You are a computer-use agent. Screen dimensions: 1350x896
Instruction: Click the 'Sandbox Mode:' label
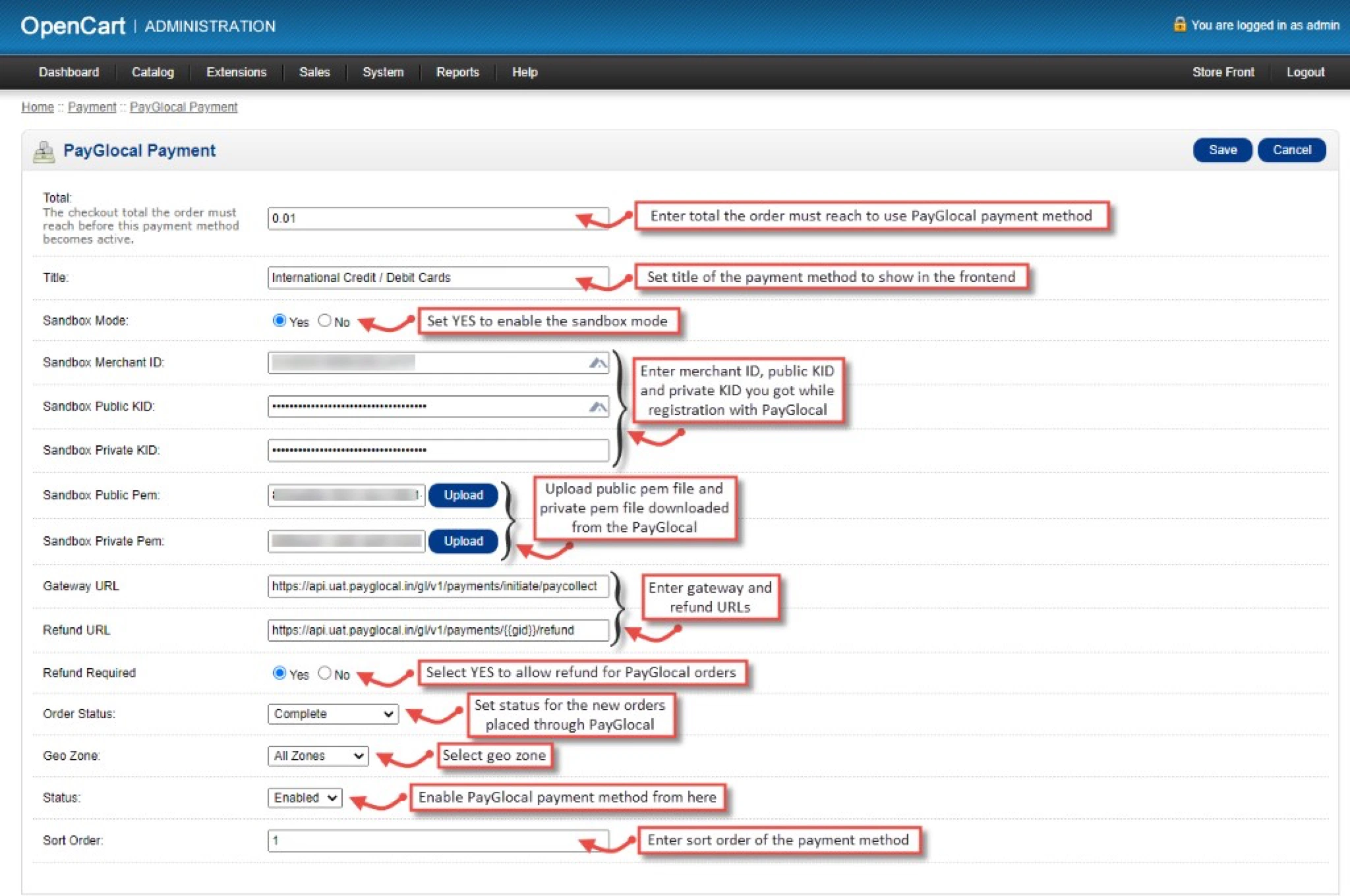pos(86,321)
